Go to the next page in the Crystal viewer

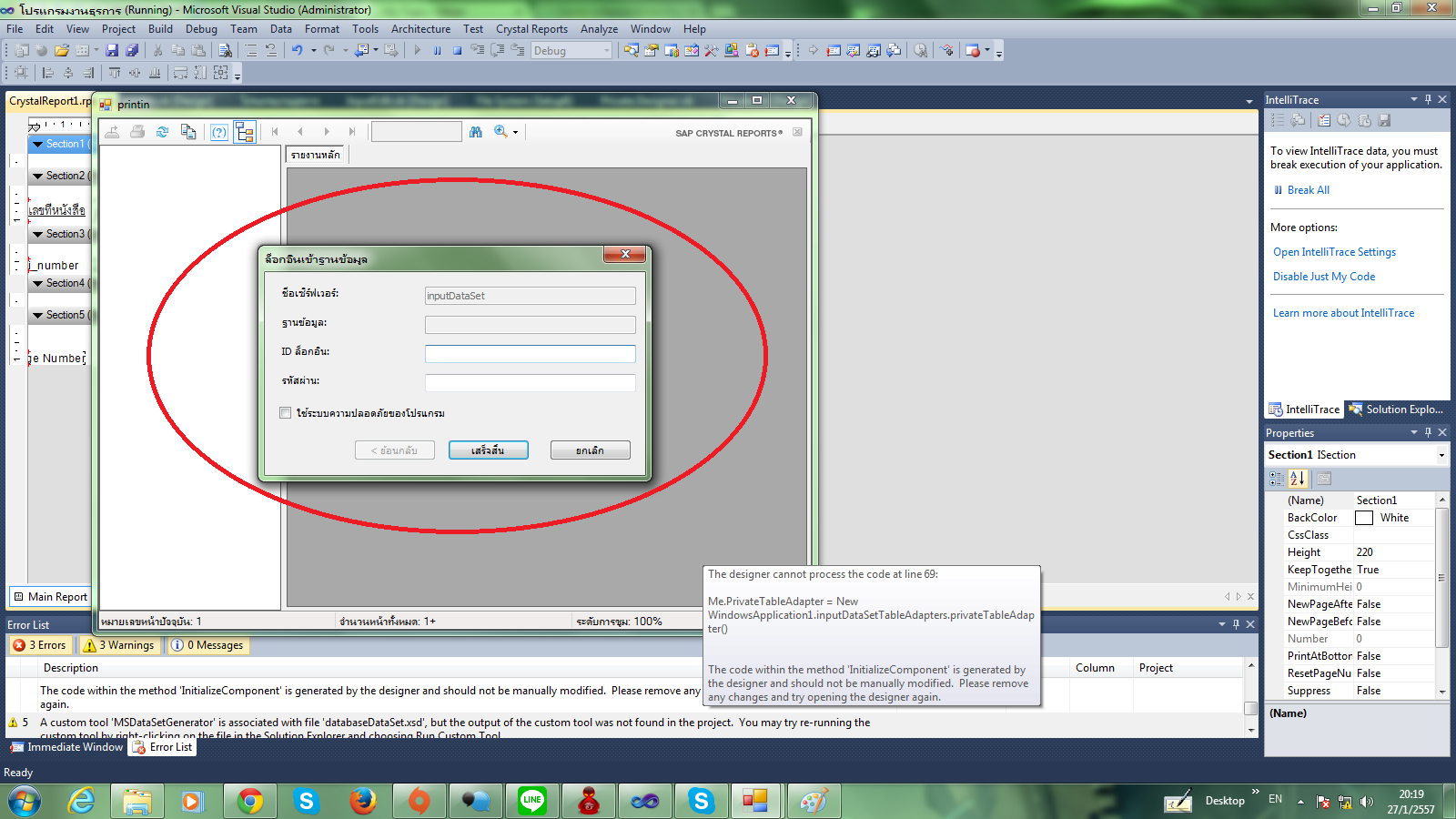327,132
